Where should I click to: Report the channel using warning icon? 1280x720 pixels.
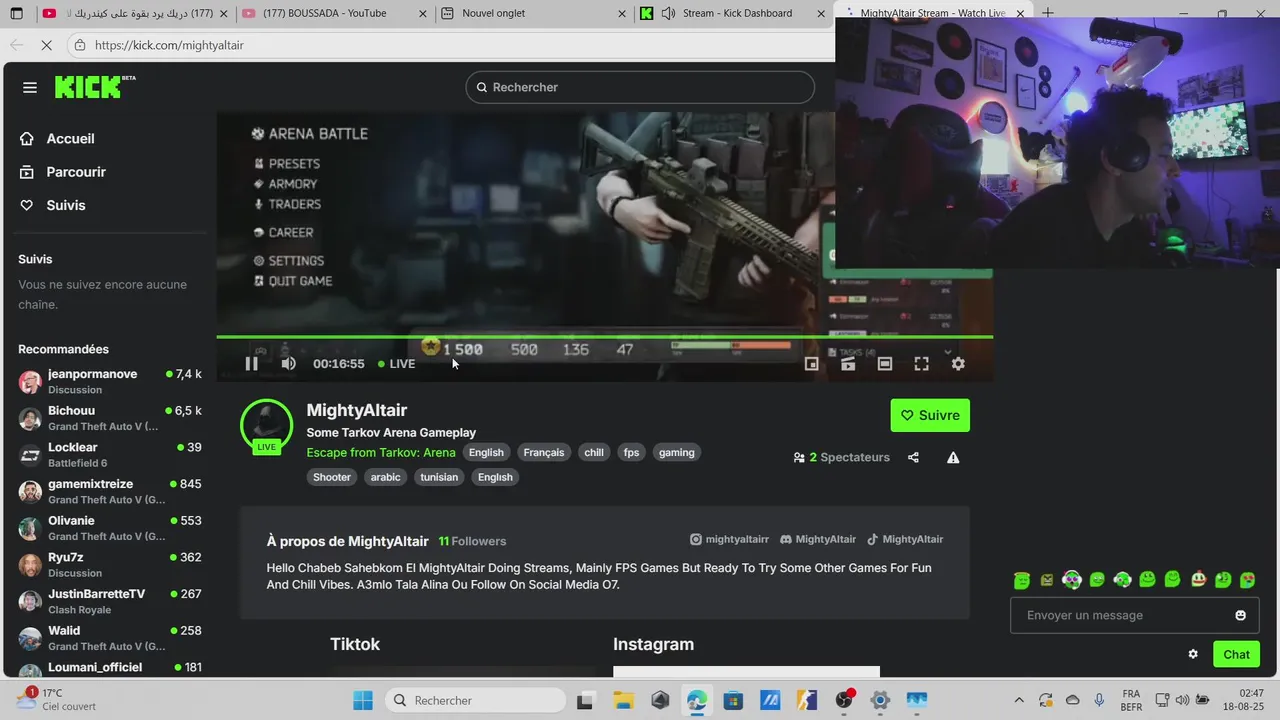click(953, 457)
